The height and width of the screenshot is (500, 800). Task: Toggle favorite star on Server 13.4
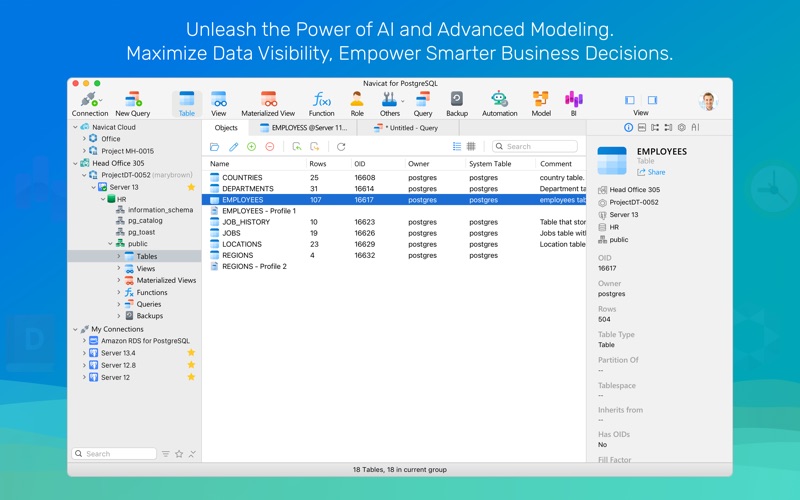point(191,353)
